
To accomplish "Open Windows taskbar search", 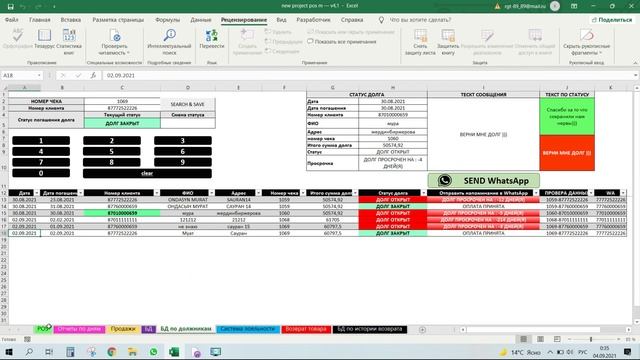I will [x=29, y=352].
